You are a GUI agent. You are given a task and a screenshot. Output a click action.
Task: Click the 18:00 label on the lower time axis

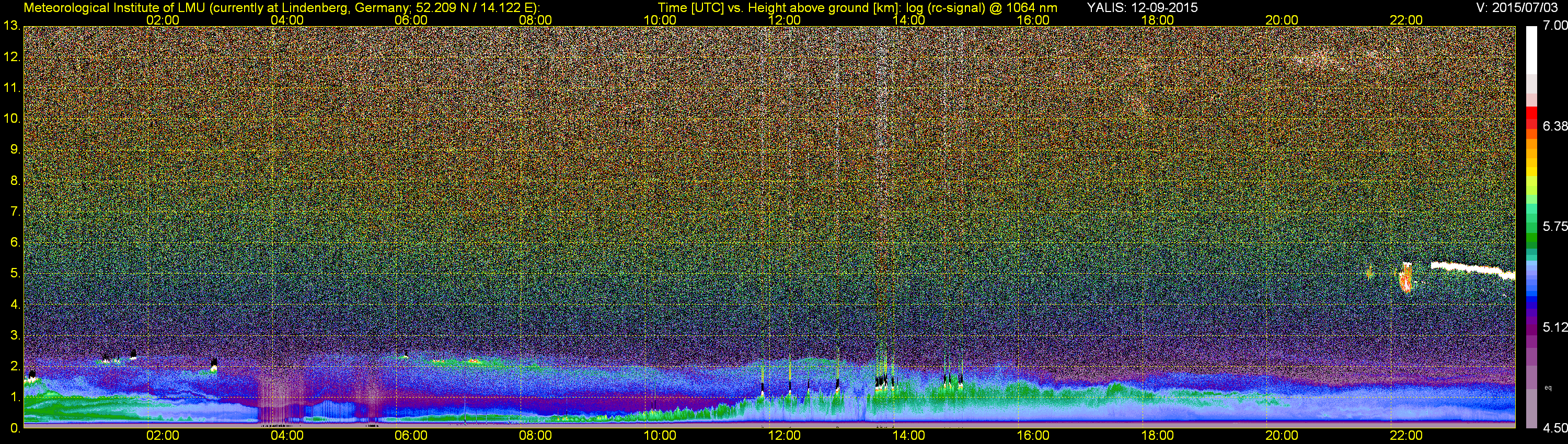pyautogui.click(x=1158, y=436)
